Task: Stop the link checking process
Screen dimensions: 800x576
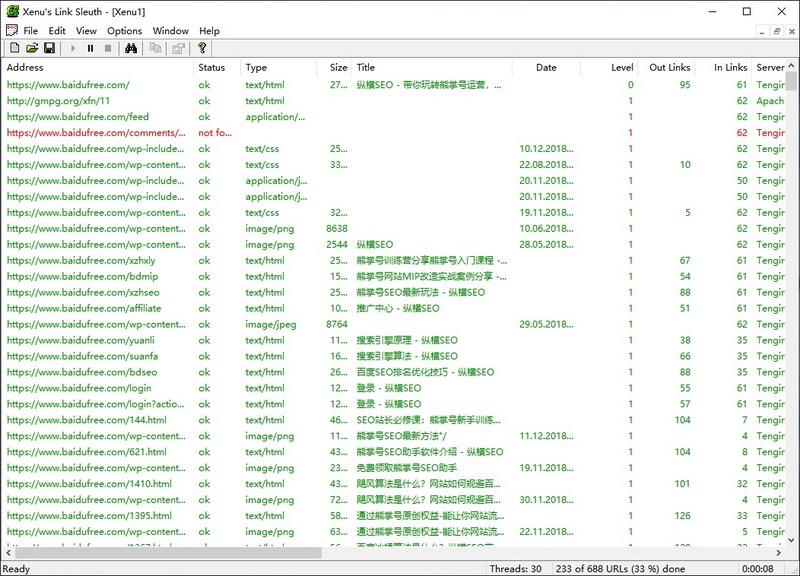Action: 108,50
